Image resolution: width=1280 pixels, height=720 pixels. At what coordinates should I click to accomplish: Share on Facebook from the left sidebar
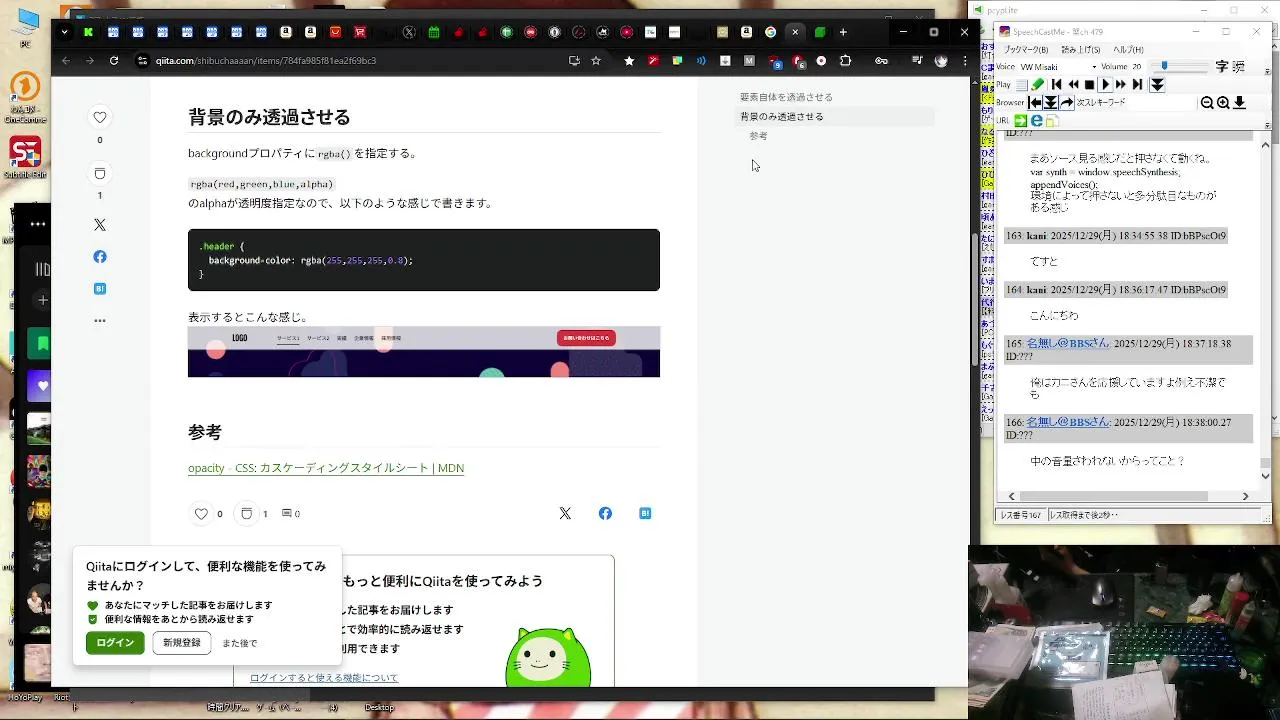(x=100, y=257)
